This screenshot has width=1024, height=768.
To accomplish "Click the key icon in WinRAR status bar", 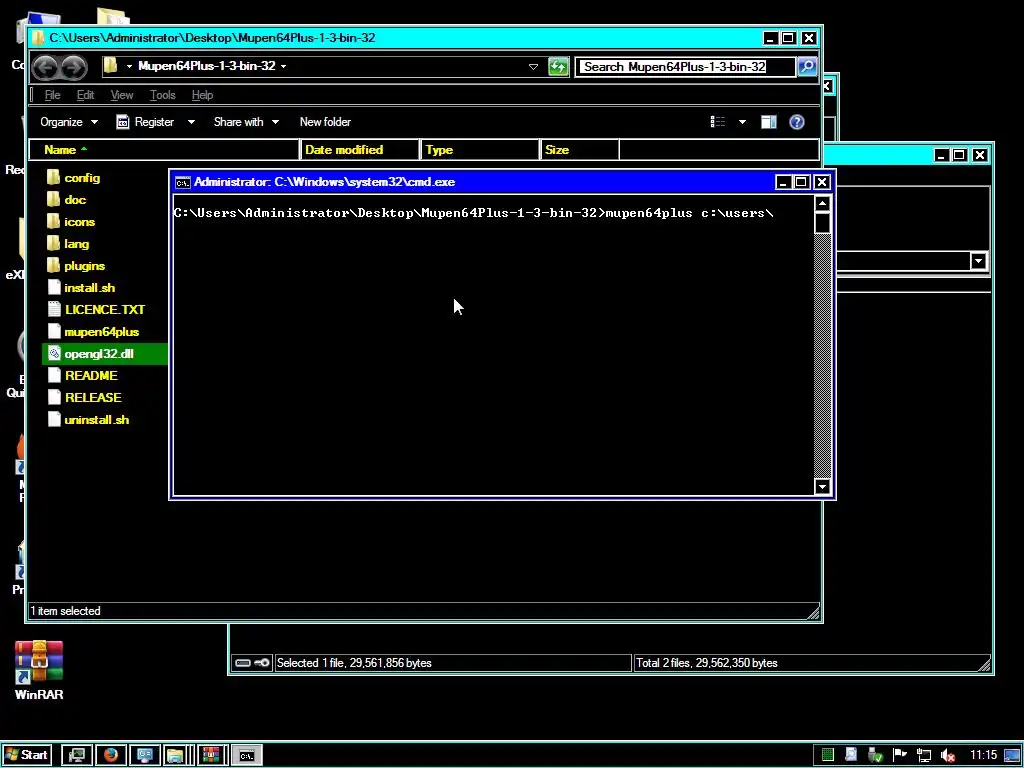I will pyautogui.click(x=262, y=663).
